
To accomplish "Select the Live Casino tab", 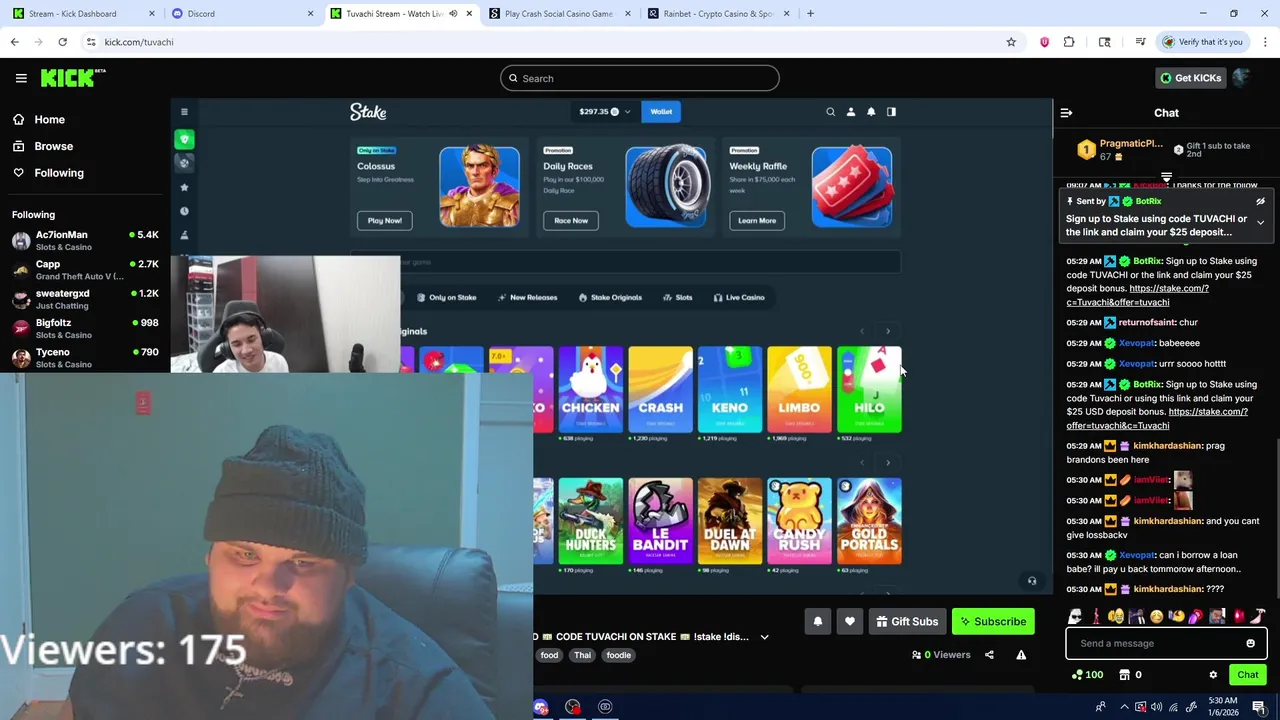I will pos(739,297).
